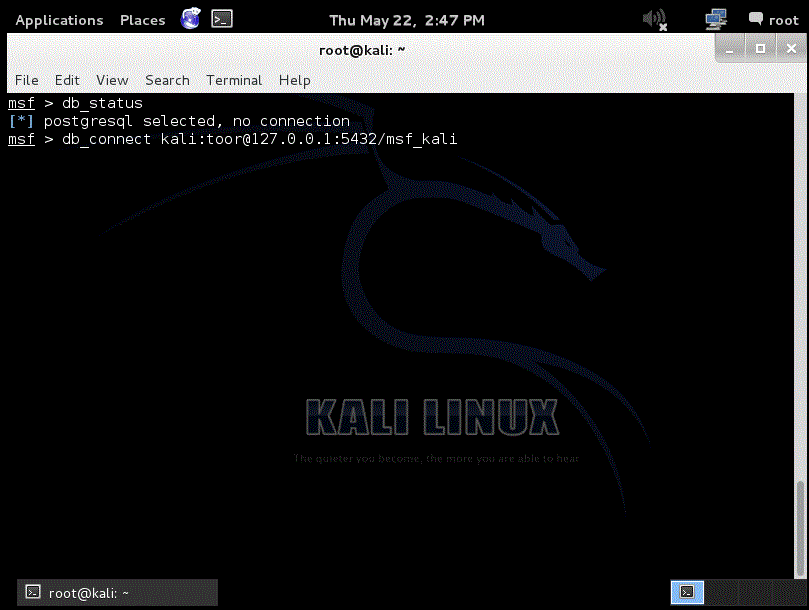Click the db_connect command line text
Image resolution: width=809 pixels, height=610 pixels.
(260, 139)
